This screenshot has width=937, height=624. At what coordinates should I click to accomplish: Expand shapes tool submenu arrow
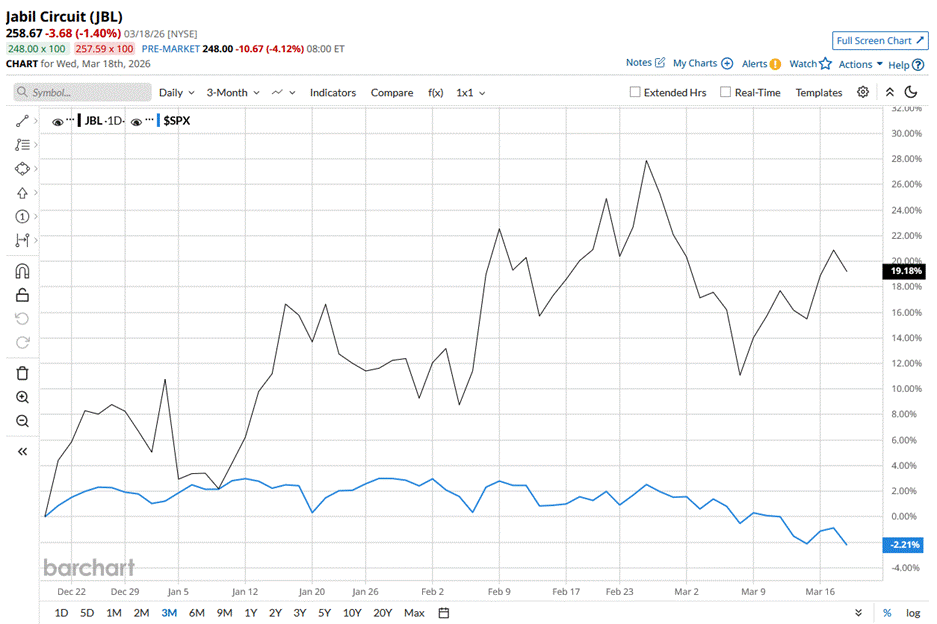(36, 169)
